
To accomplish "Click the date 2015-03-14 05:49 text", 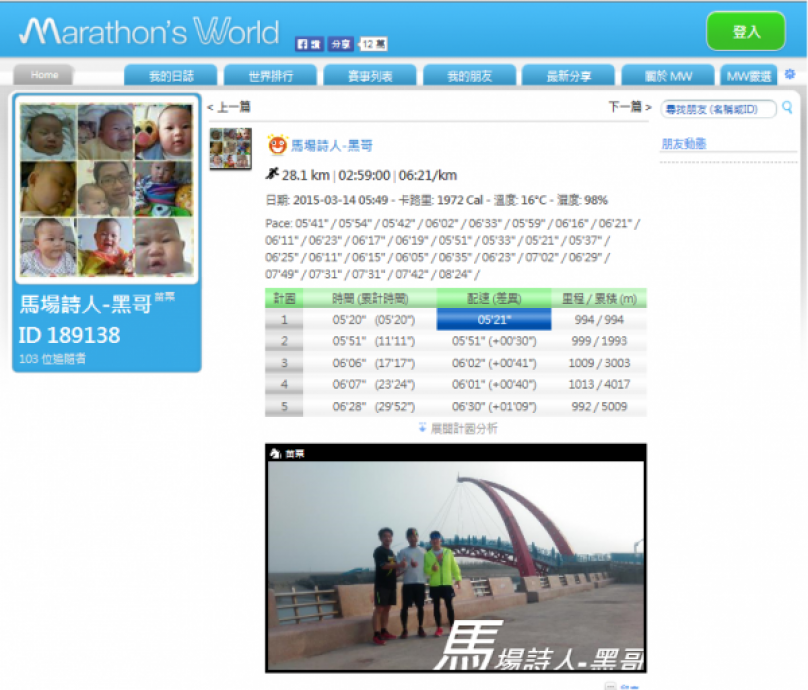I will point(340,200).
